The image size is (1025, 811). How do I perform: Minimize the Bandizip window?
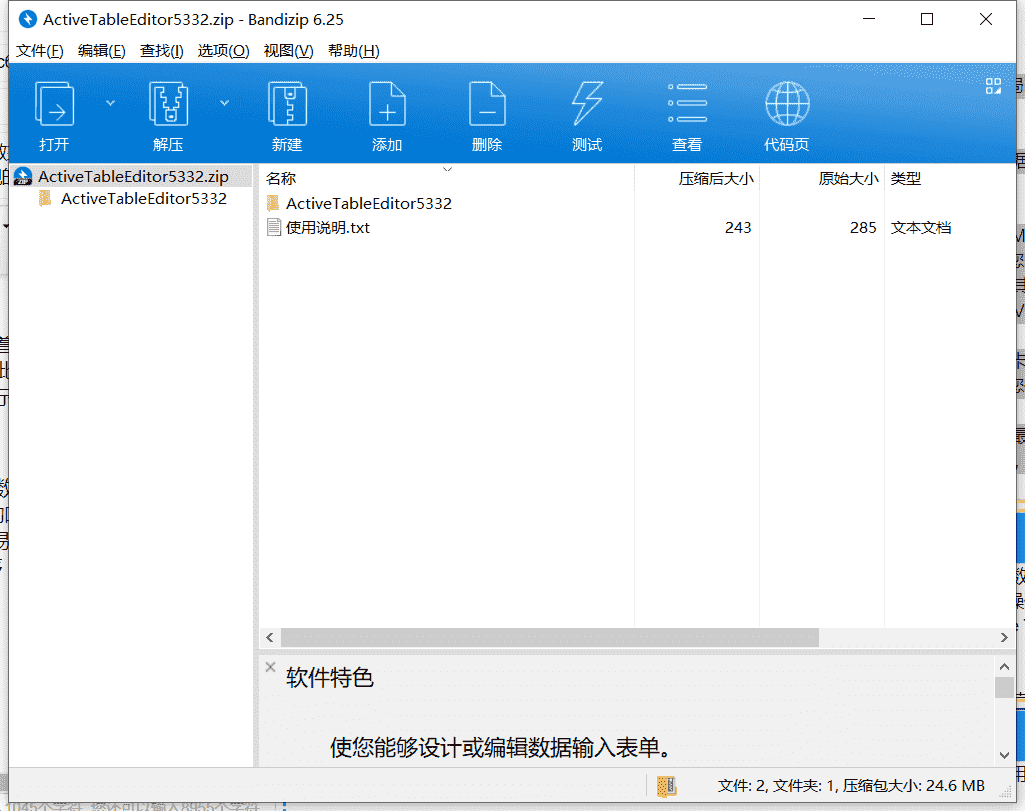tap(869, 20)
